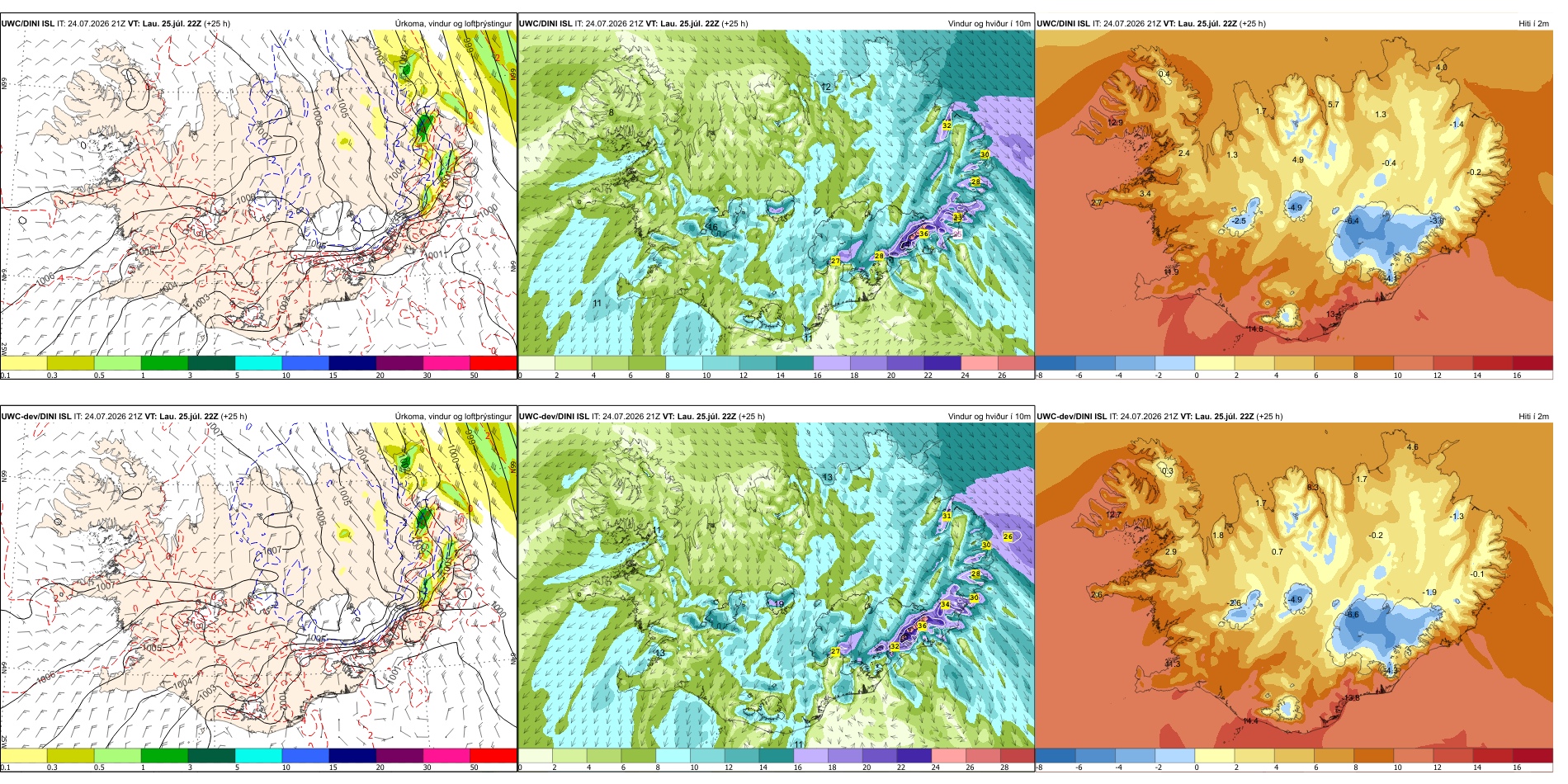Viewport: 1568px width, 784px height.
Task: Click the dark blue -8 swatch in top temperature legend
Action: (x=1056, y=363)
